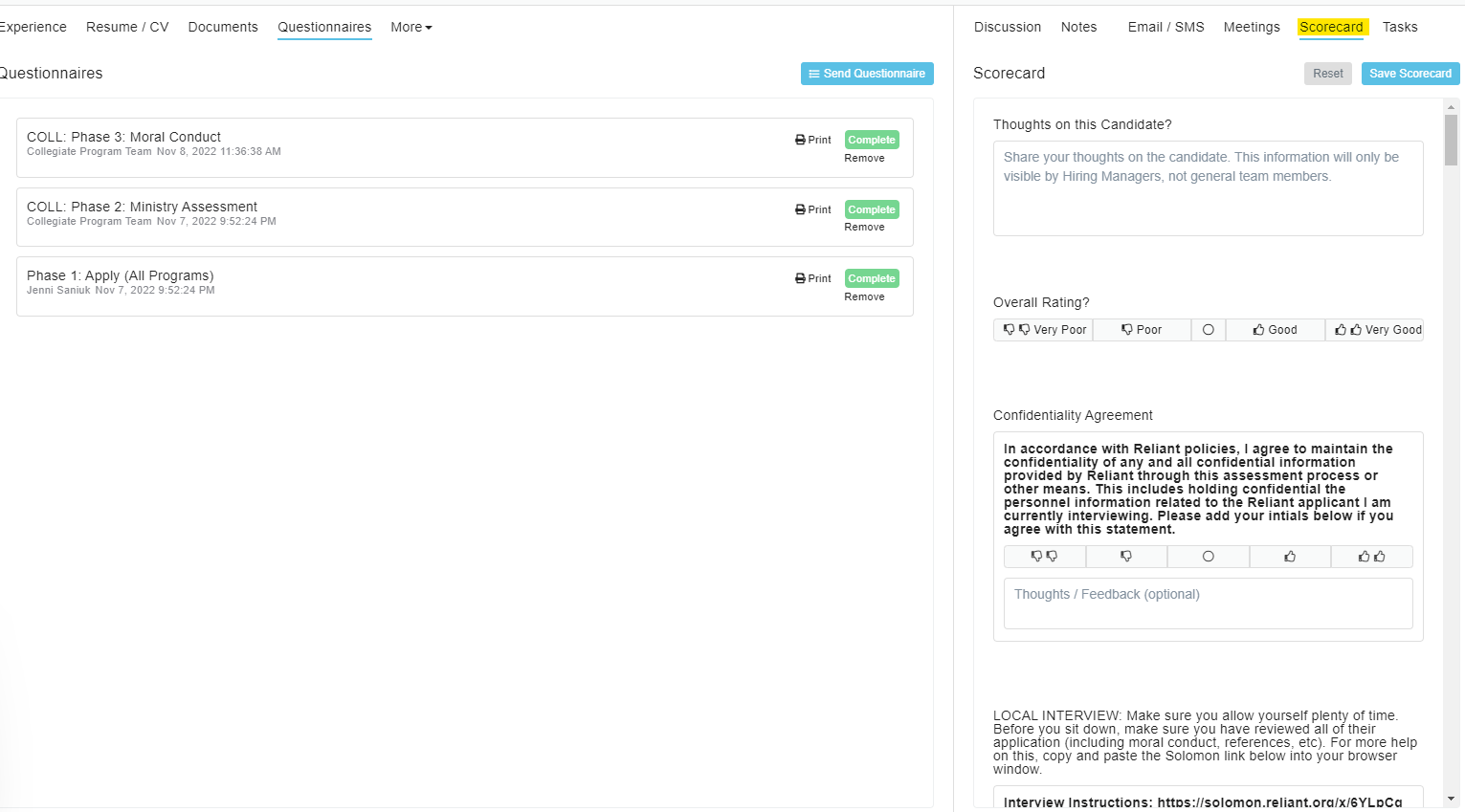Print the Phase 2 Ministry Assessment questionnaire
Image resolution: width=1465 pixels, height=812 pixels.
(x=813, y=209)
